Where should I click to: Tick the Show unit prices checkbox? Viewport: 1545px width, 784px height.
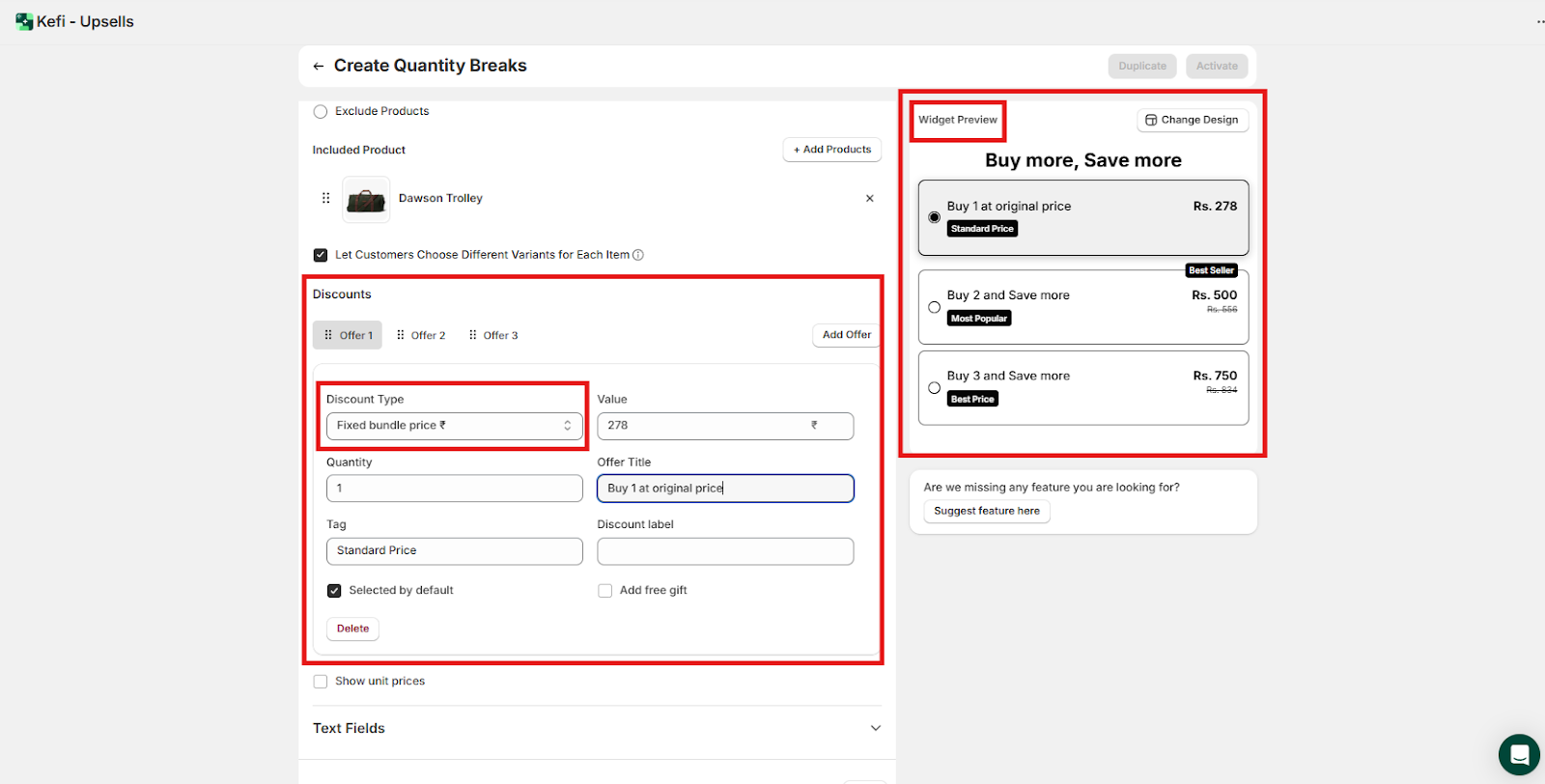tap(321, 682)
